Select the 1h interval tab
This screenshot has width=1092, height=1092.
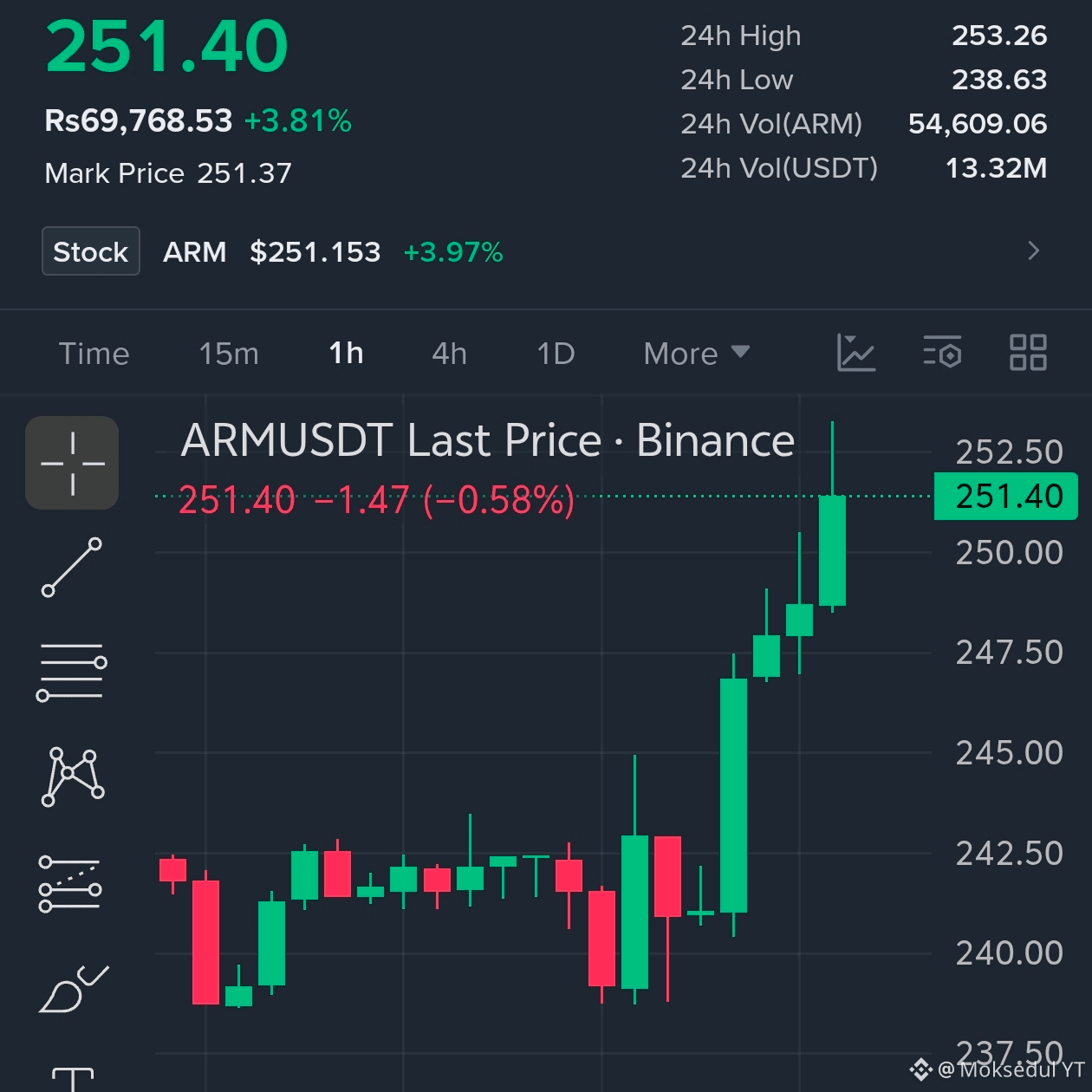click(x=346, y=354)
